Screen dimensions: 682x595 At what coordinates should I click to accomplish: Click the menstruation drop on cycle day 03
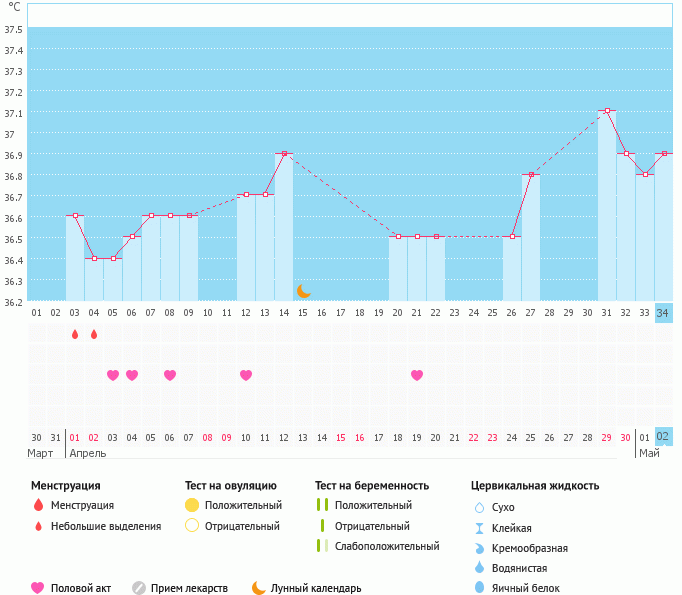click(x=75, y=334)
